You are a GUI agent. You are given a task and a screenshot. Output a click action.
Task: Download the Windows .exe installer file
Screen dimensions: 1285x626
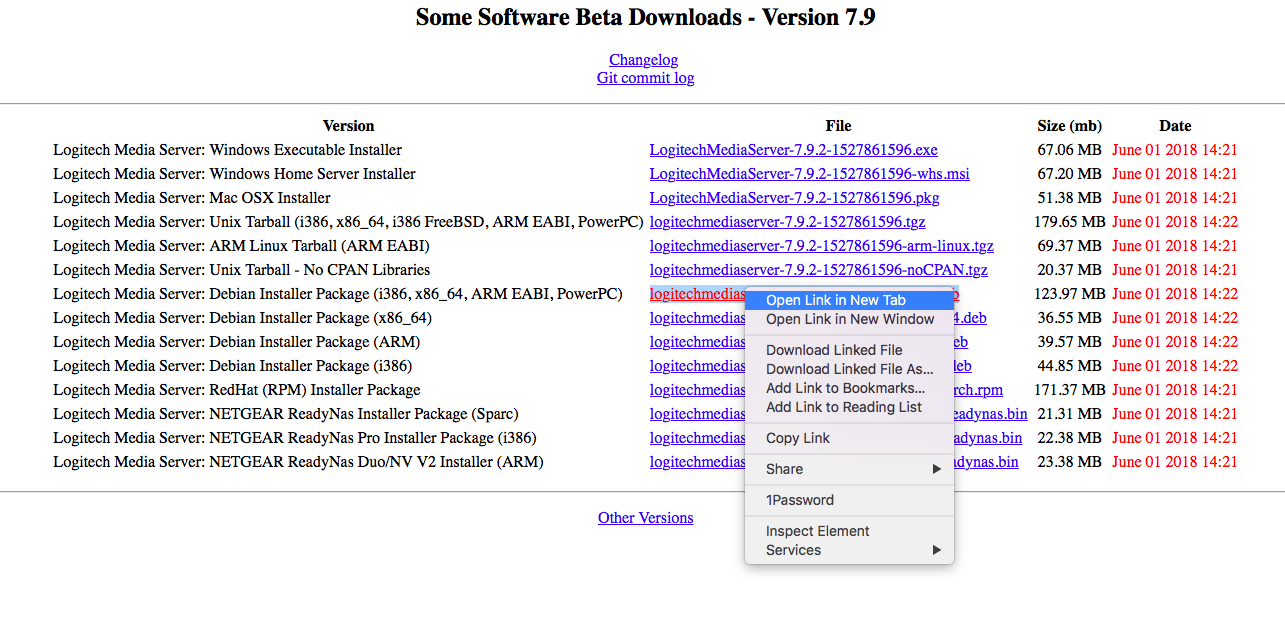point(794,150)
